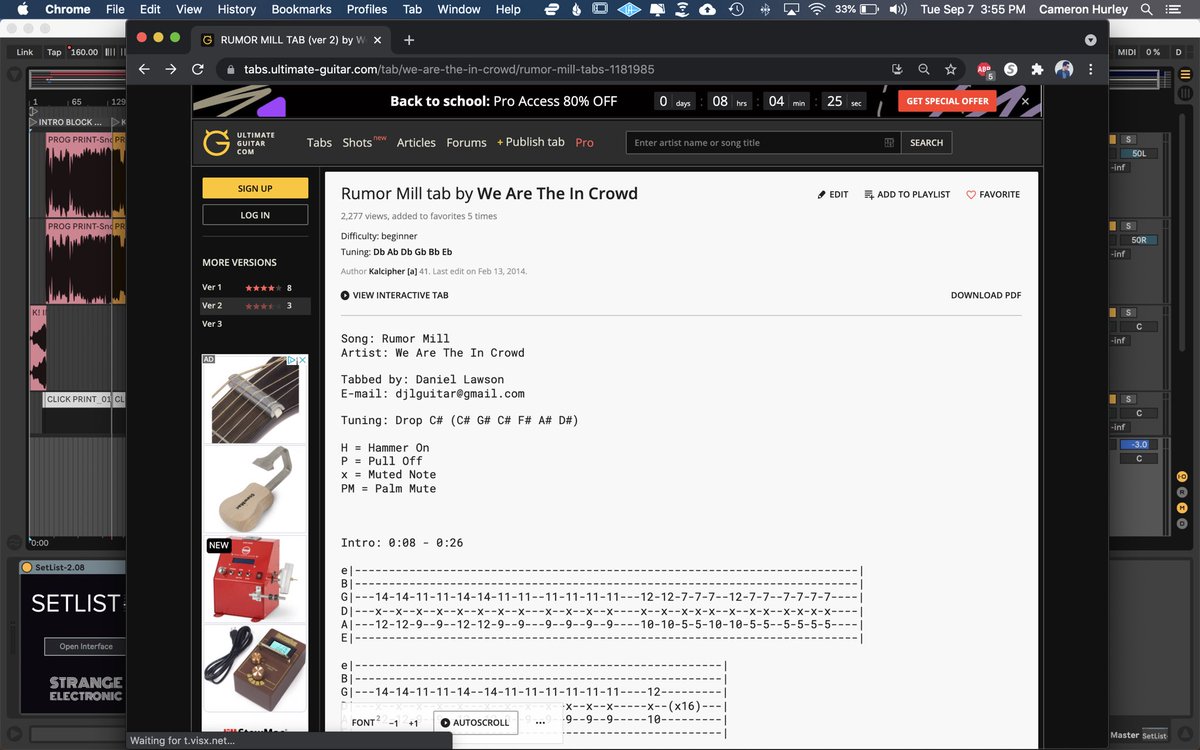Add the tab to a playlist
Screen dimensions: 1200x750
tap(907, 194)
